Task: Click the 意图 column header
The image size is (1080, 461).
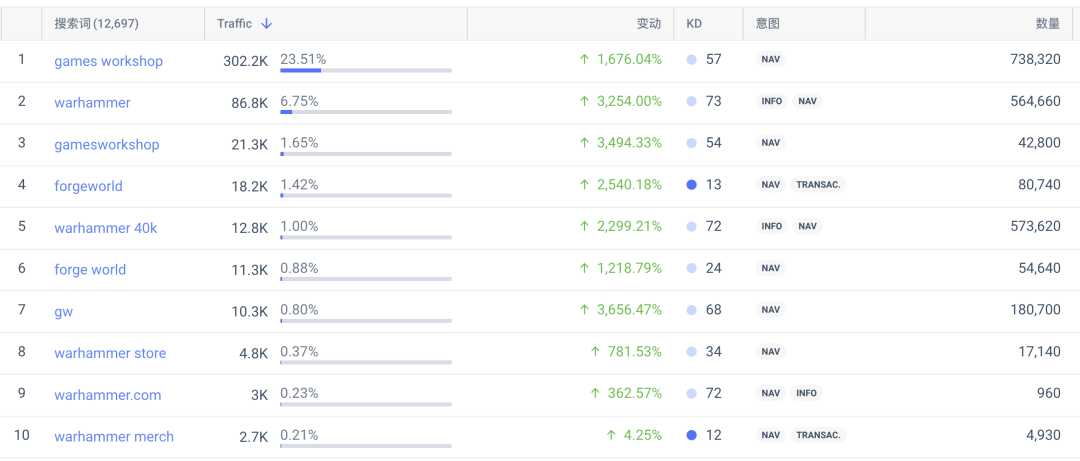Action: tap(767, 23)
